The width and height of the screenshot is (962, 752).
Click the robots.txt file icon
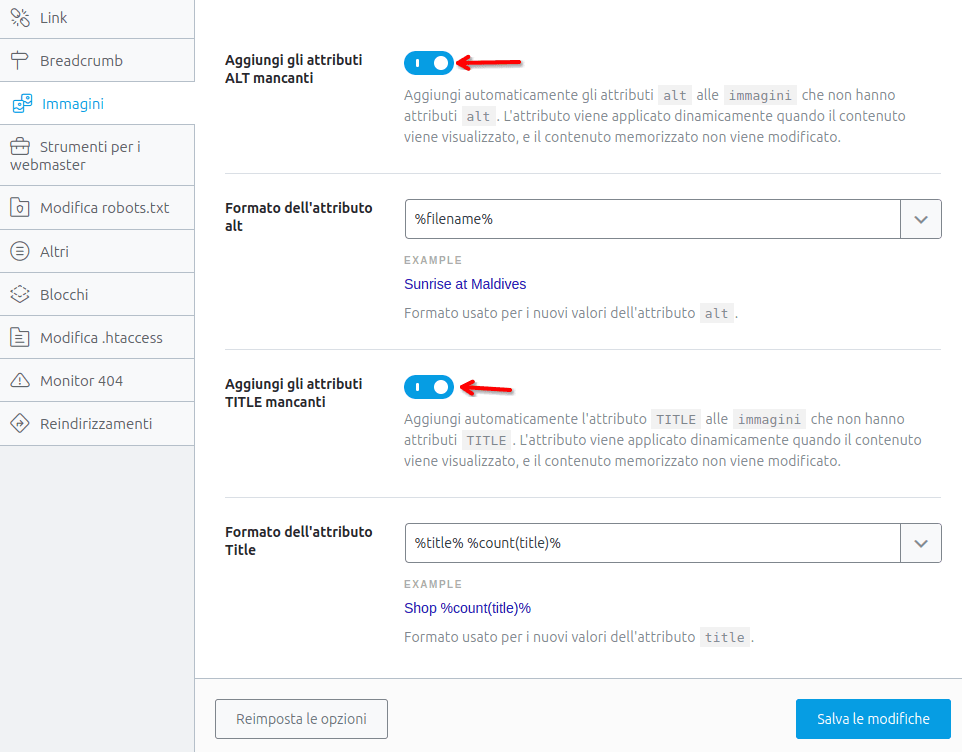(x=20, y=207)
